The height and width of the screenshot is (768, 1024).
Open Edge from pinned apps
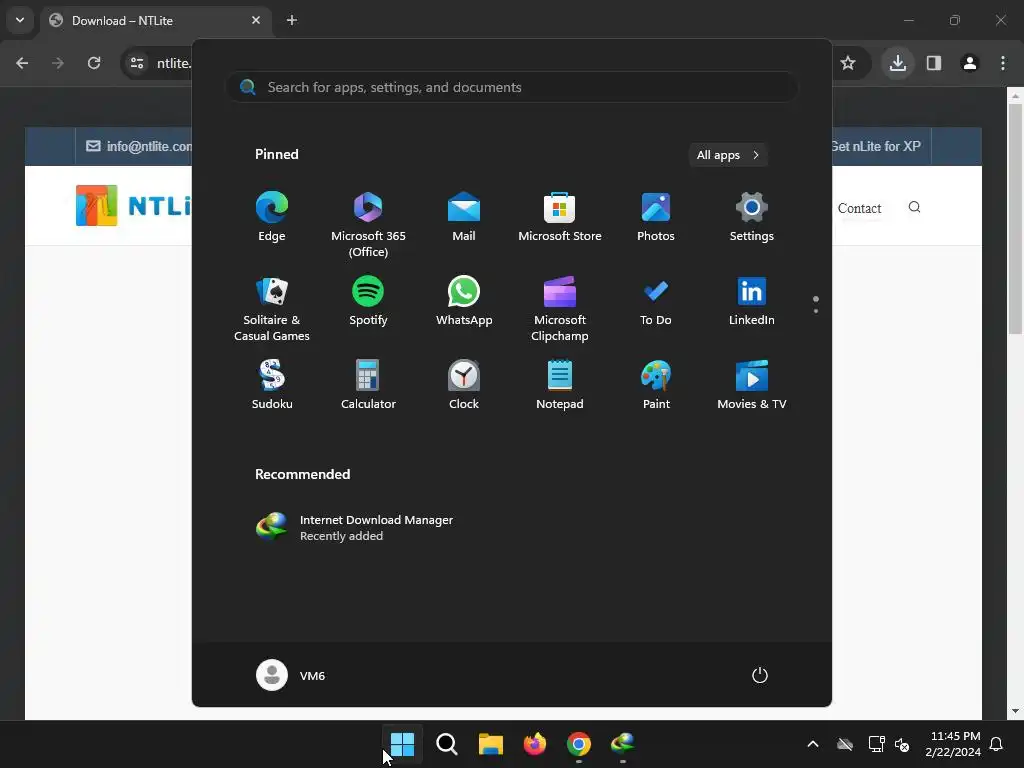click(x=272, y=217)
